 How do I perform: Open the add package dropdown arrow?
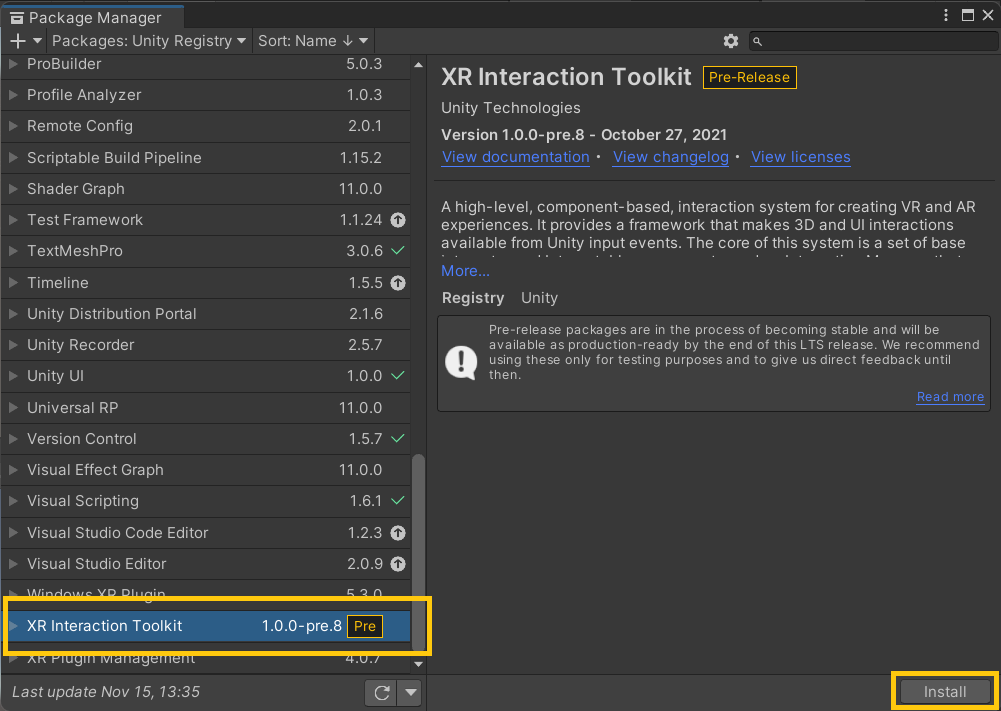(38, 41)
